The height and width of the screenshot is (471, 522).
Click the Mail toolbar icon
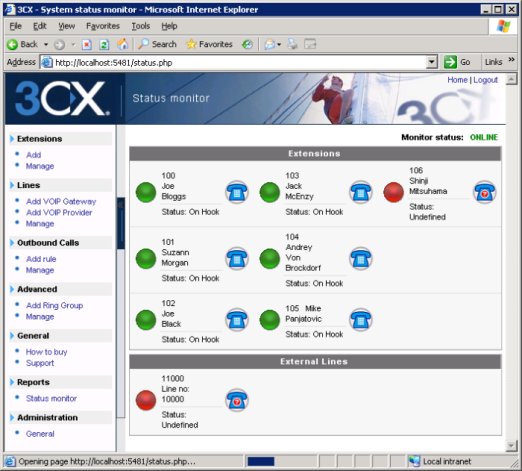[269, 44]
